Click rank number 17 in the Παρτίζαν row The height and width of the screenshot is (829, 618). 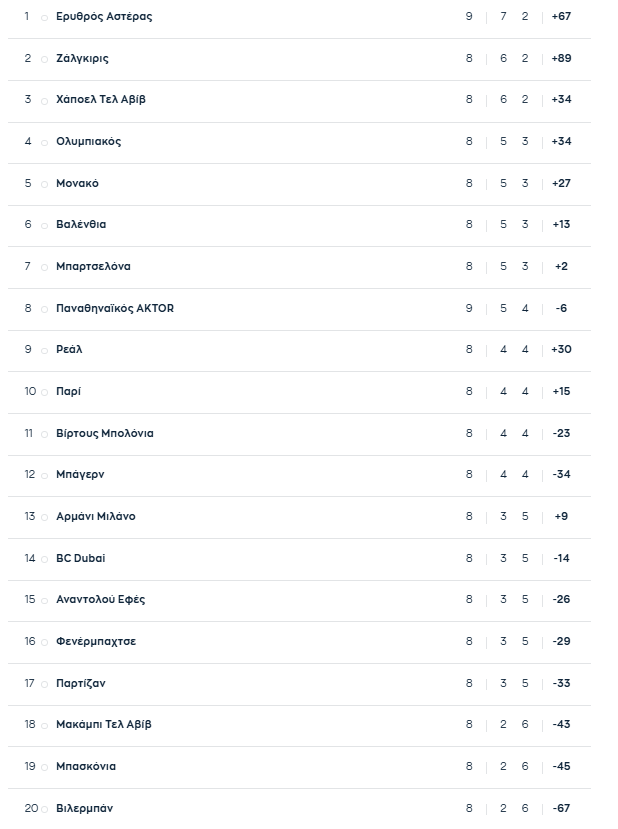(30, 684)
